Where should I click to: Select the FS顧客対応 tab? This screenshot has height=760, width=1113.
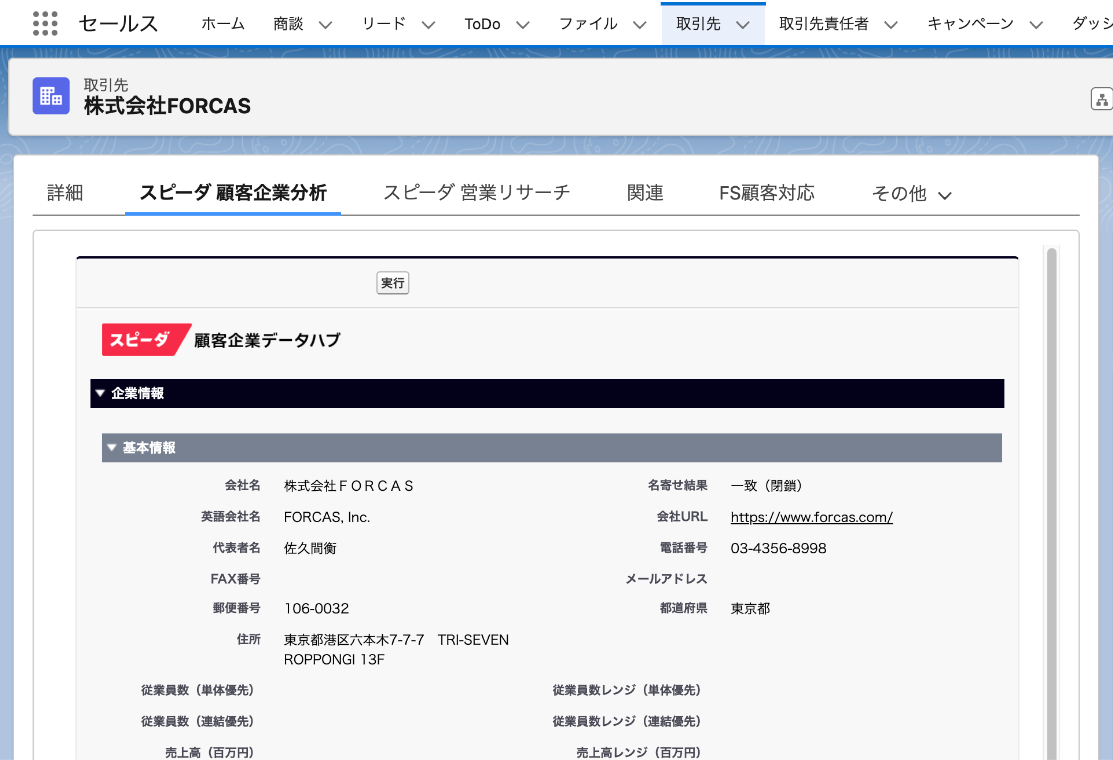(x=767, y=193)
